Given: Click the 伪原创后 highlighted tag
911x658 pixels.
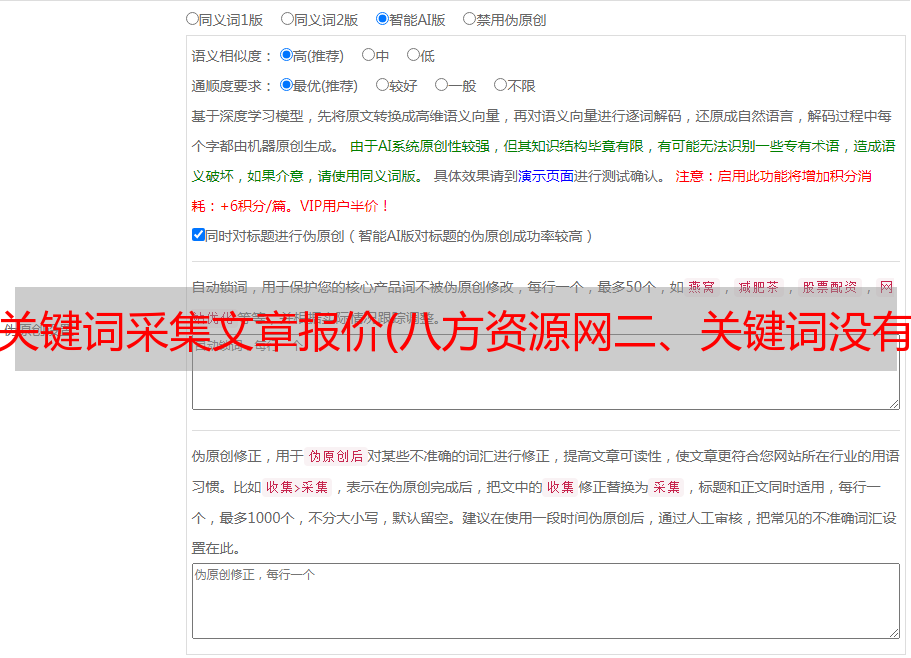Looking at the screenshot, I should click(x=335, y=456).
